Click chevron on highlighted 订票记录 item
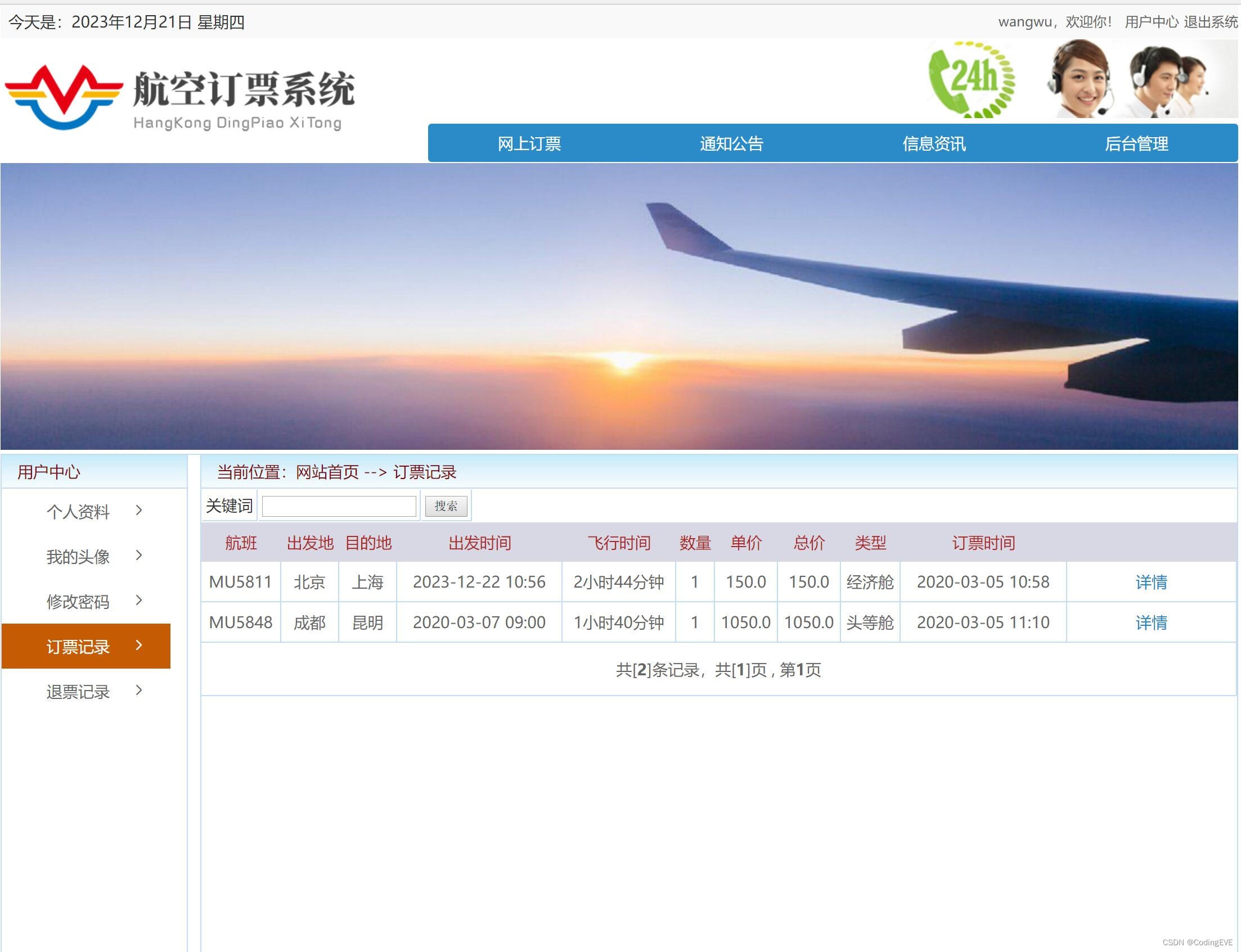This screenshot has height=952, width=1241. click(139, 646)
